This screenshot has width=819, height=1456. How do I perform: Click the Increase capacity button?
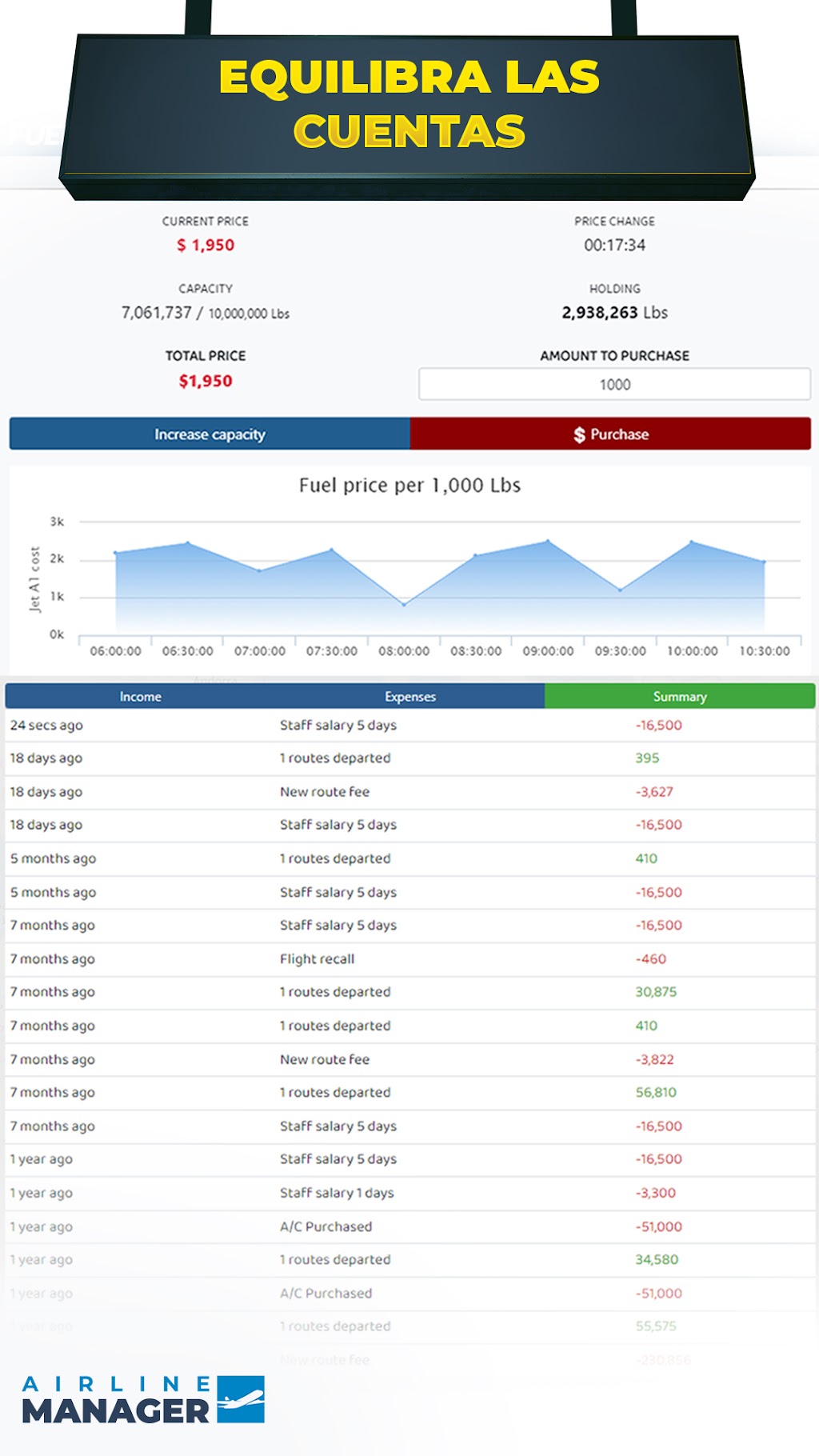click(210, 434)
